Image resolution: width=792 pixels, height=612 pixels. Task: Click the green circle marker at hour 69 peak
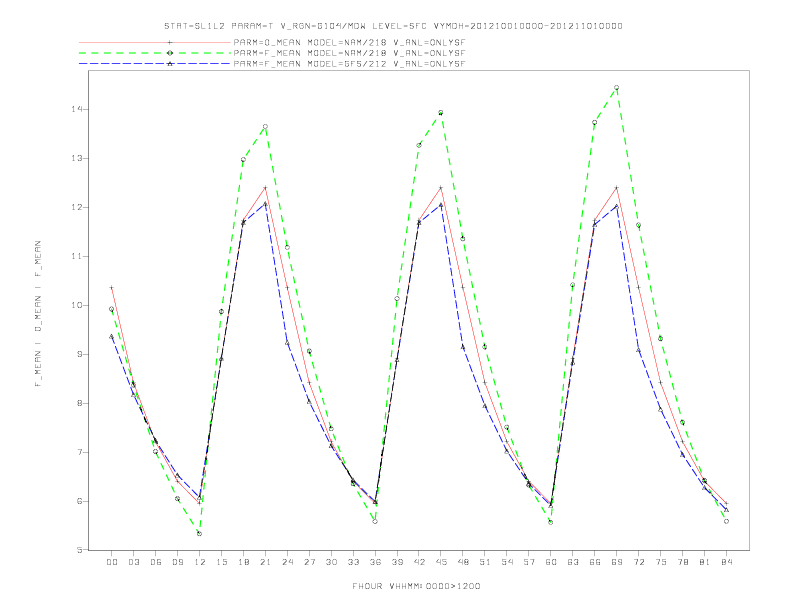tap(617, 88)
